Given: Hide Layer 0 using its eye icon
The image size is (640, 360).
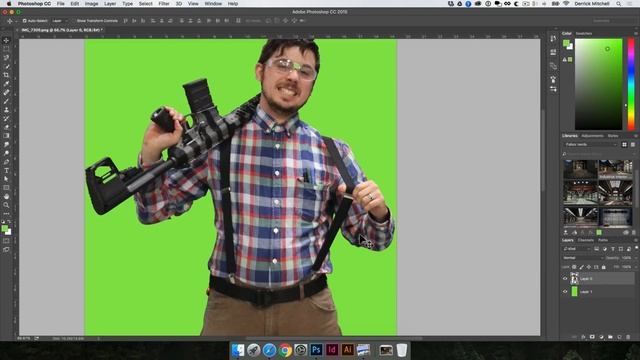Looking at the screenshot, I should point(565,279).
